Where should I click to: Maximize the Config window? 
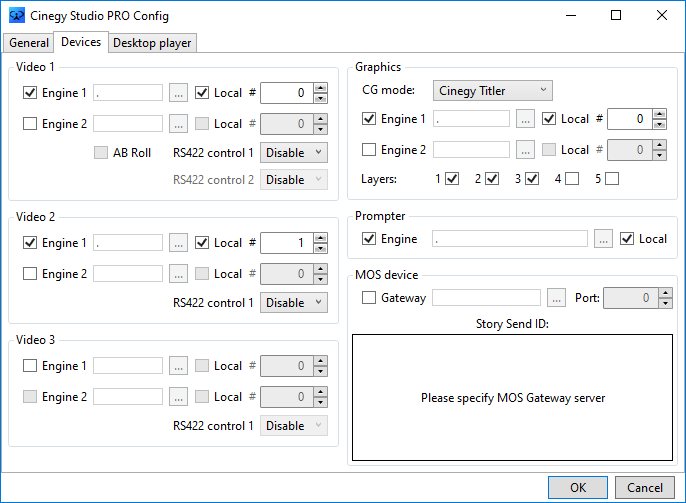[x=616, y=15]
